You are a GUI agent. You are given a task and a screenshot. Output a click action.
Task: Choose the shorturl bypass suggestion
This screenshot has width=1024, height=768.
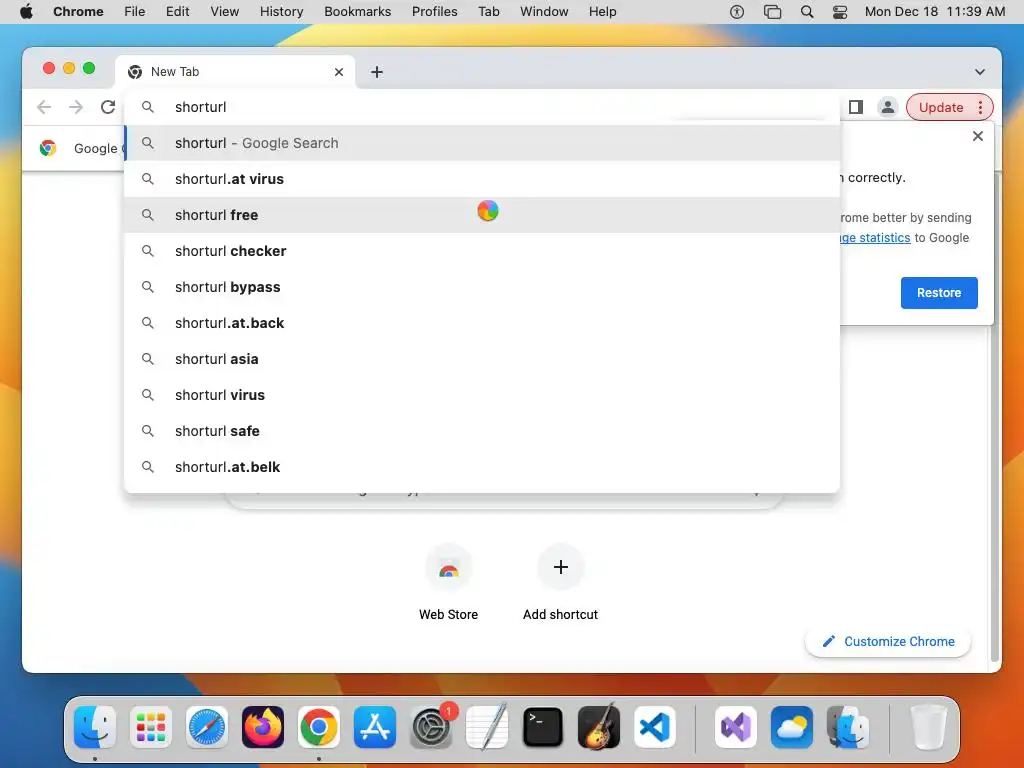click(x=481, y=287)
